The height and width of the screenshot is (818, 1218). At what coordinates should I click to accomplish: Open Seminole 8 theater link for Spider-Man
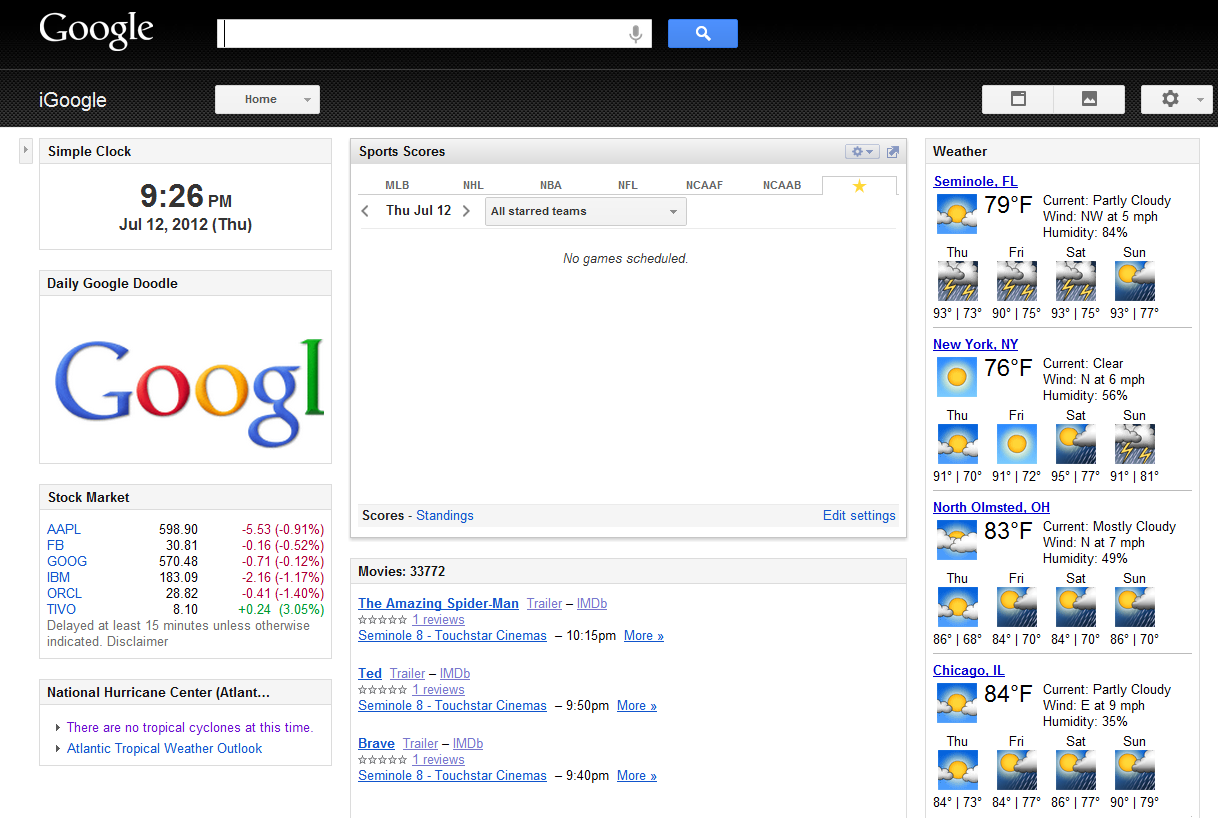[x=453, y=635]
